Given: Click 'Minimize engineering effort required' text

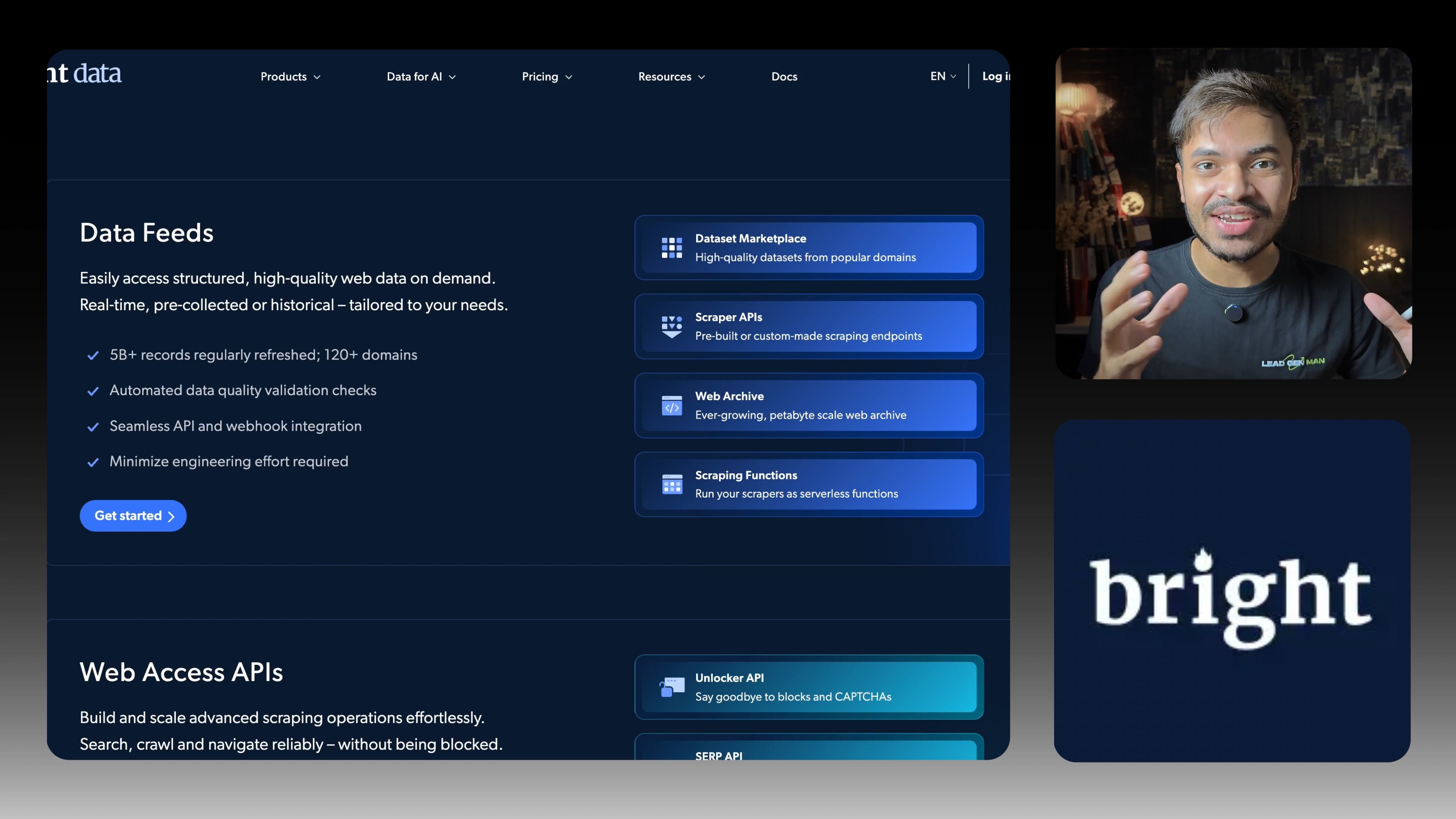Looking at the screenshot, I should 228,461.
